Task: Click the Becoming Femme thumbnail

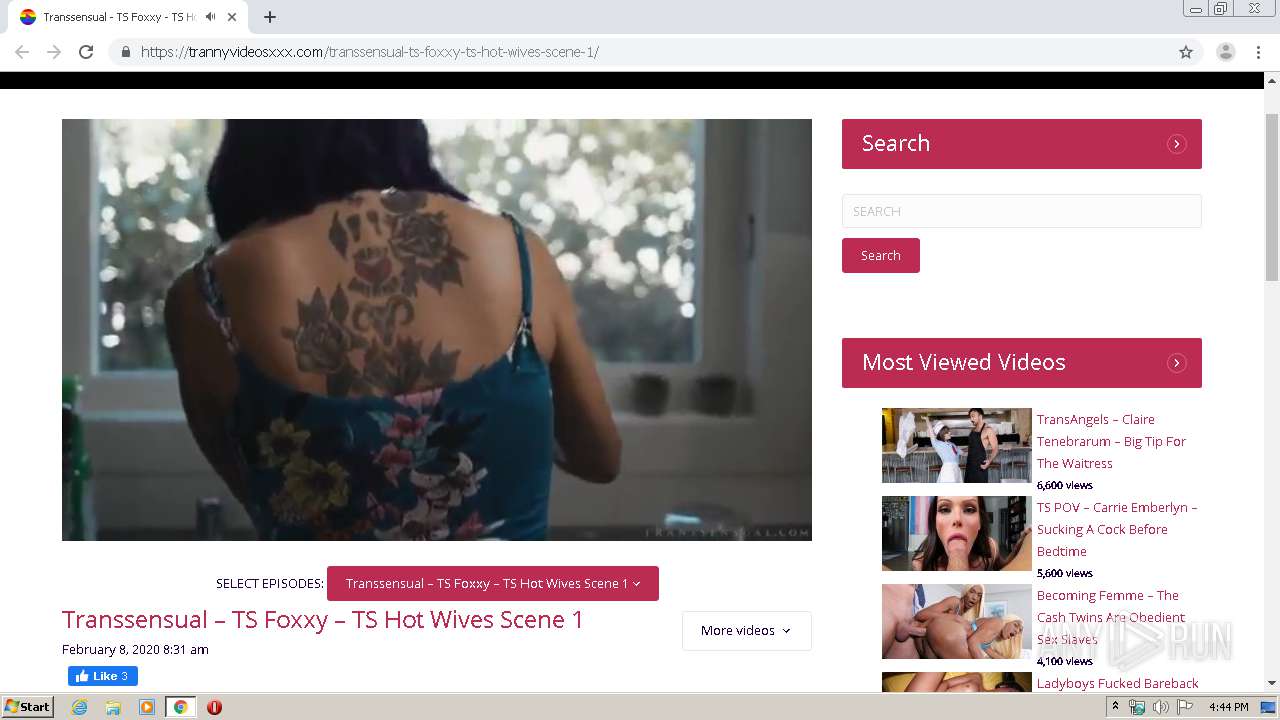Action: (956, 622)
